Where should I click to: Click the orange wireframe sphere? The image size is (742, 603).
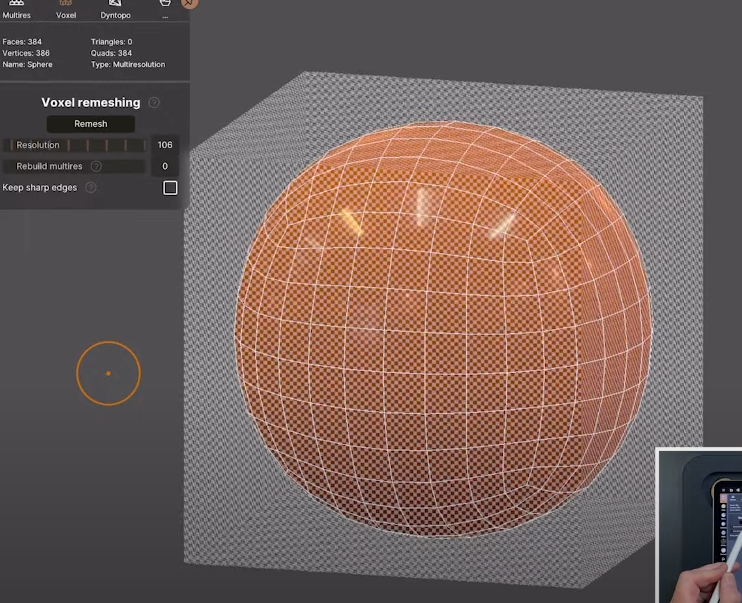[x=445, y=330]
